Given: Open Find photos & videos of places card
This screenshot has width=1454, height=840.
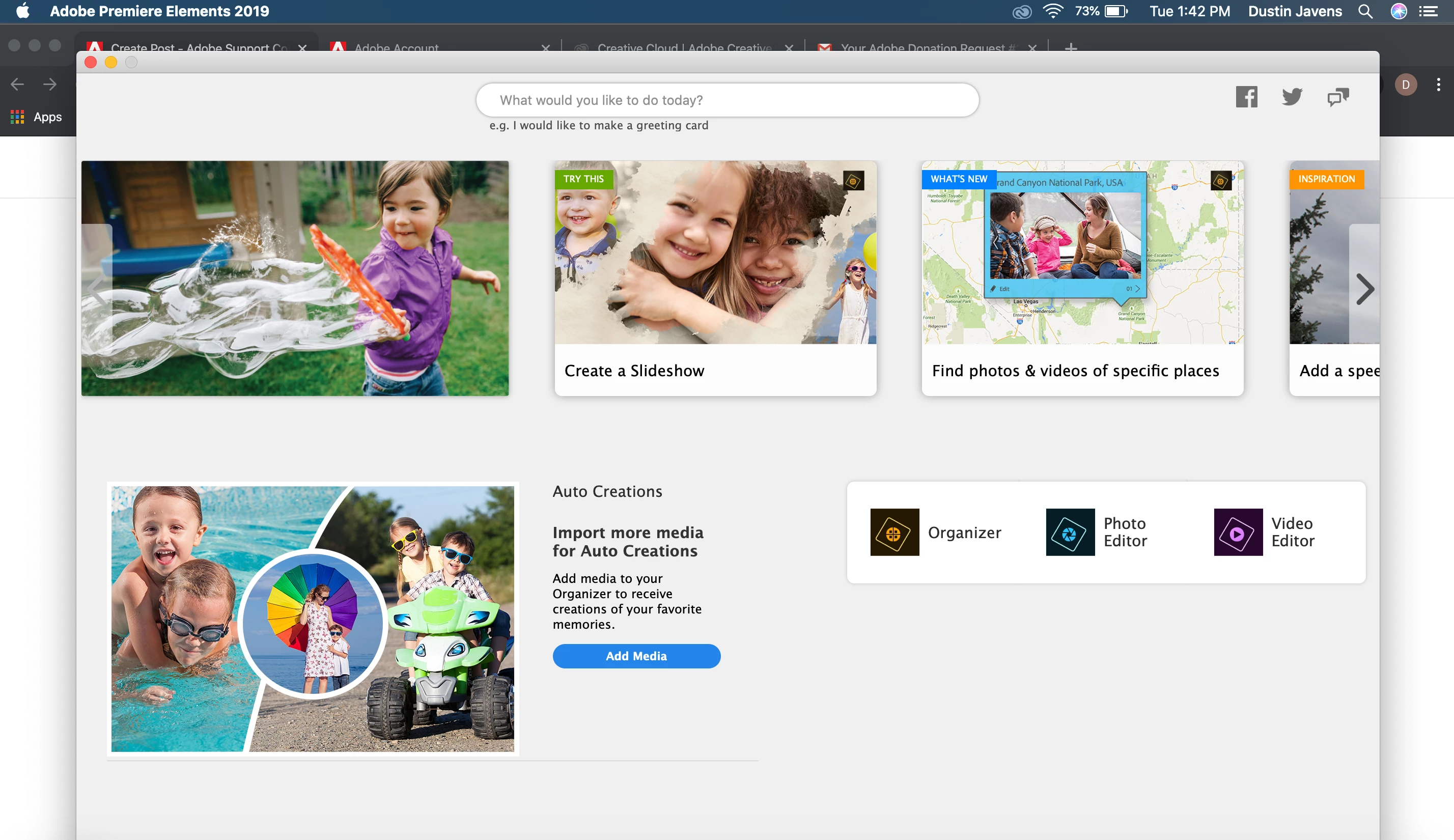Looking at the screenshot, I should tap(1082, 278).
